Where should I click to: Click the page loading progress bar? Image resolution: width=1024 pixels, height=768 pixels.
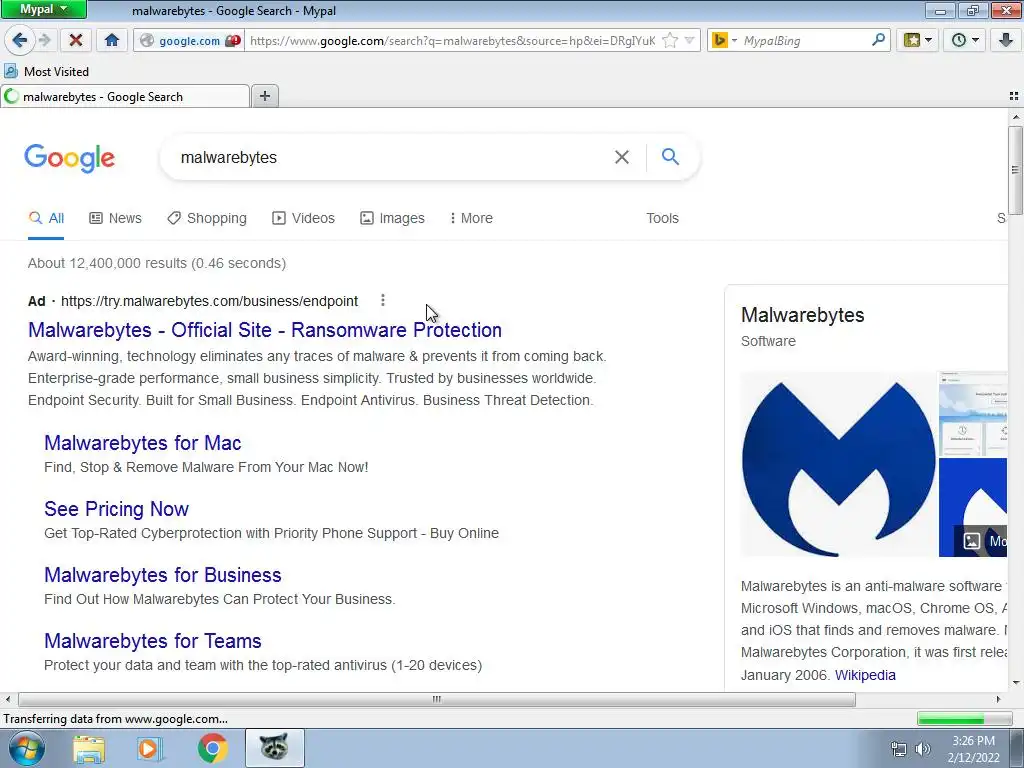[x=964, y=719]
